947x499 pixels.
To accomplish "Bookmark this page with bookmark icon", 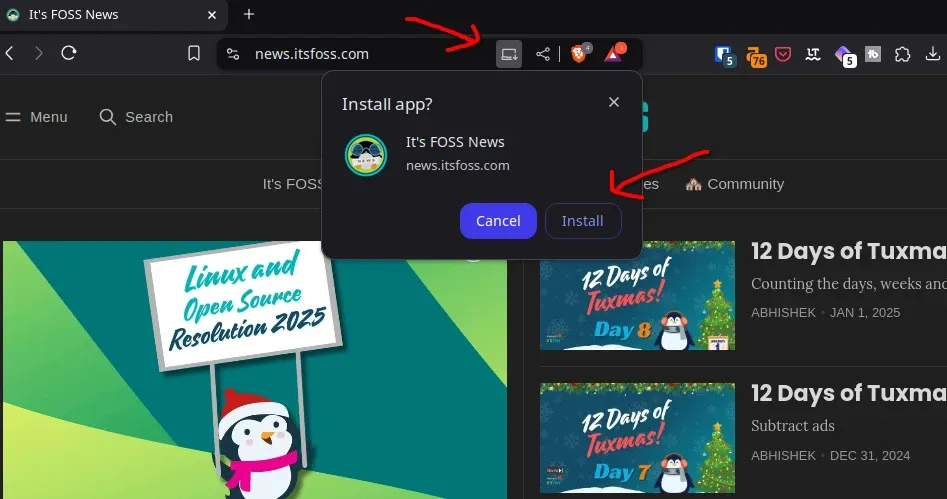I will [194, 53].
